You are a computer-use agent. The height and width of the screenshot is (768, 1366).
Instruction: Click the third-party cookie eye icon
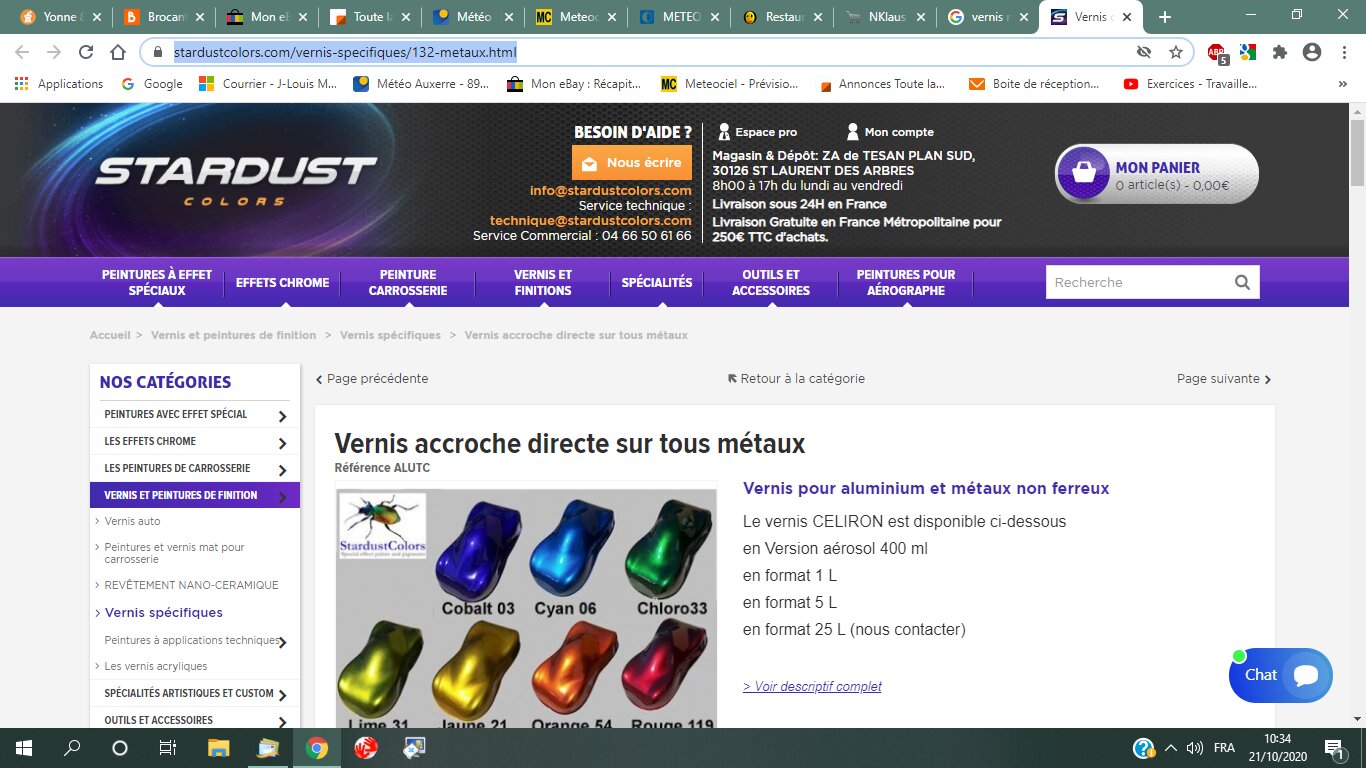pyautogui.click(x=1144, y=52)
